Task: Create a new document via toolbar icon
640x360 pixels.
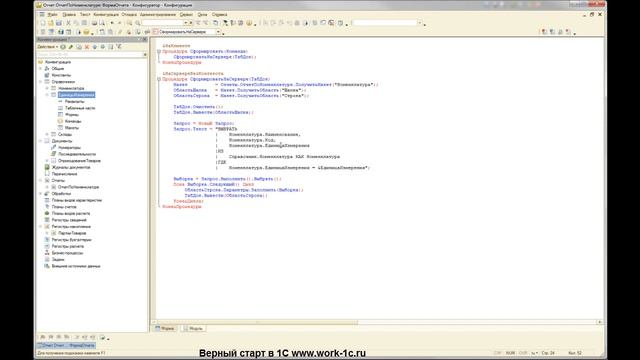Action: [42, 23]
